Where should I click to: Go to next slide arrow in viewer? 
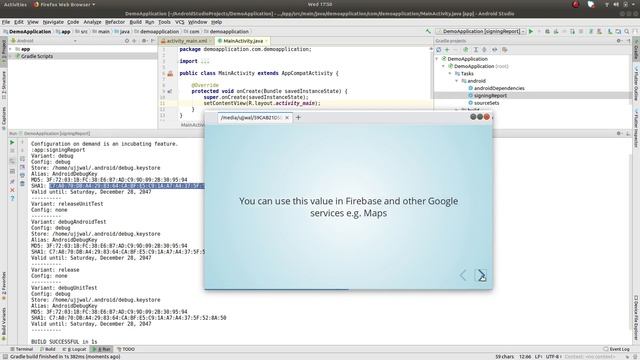482,275
